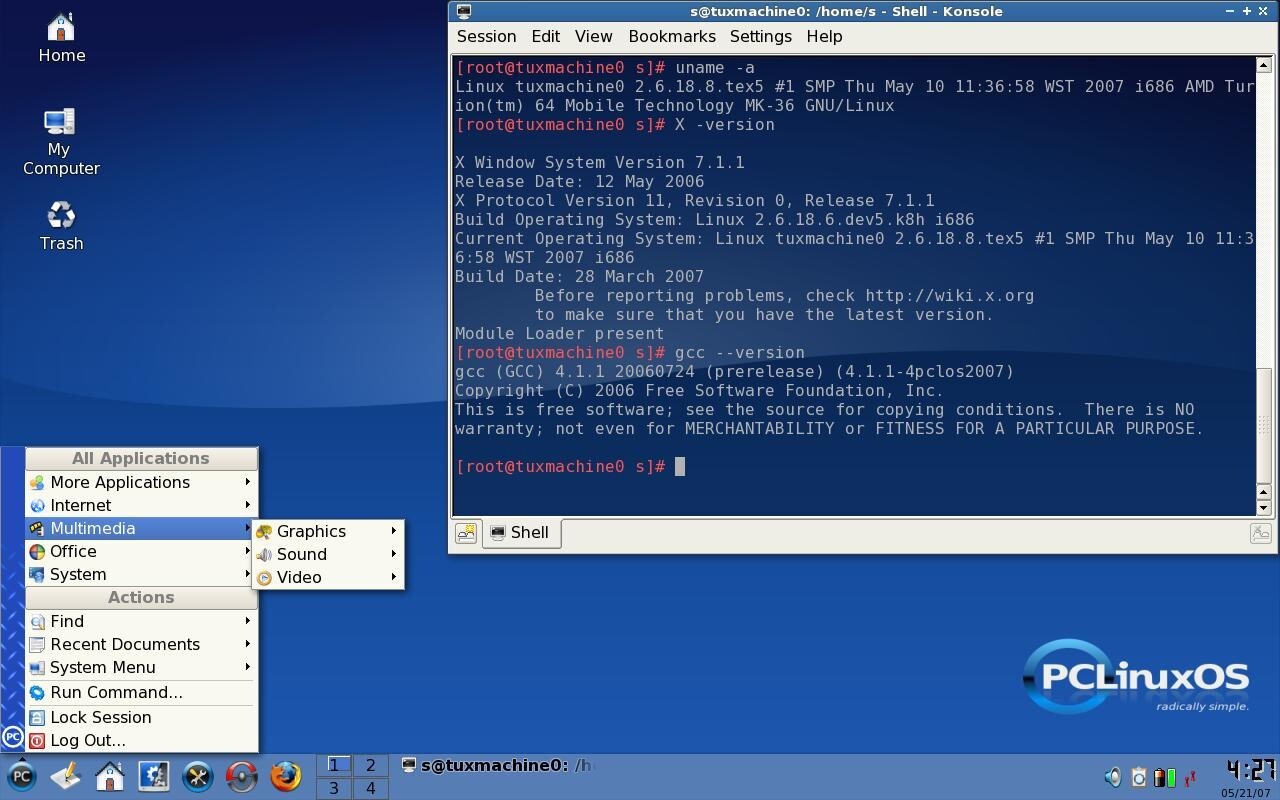The width and height of the screenshot is (1280, 800).
Task: Open the PC start menu button
Action: pos(21,776)
